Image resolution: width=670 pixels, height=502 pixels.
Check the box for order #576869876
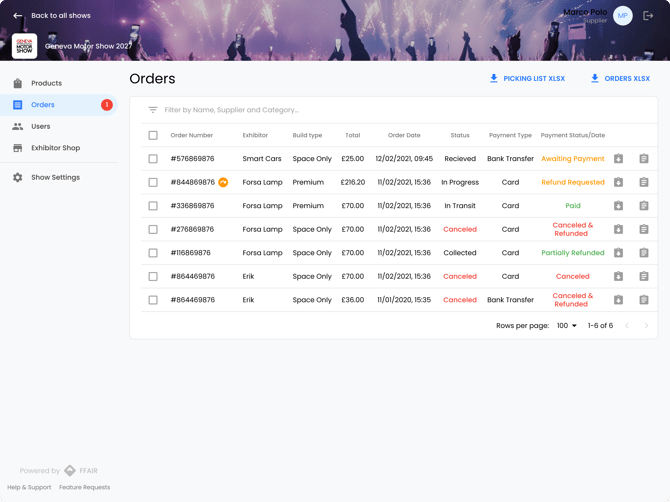pos(153,159)
